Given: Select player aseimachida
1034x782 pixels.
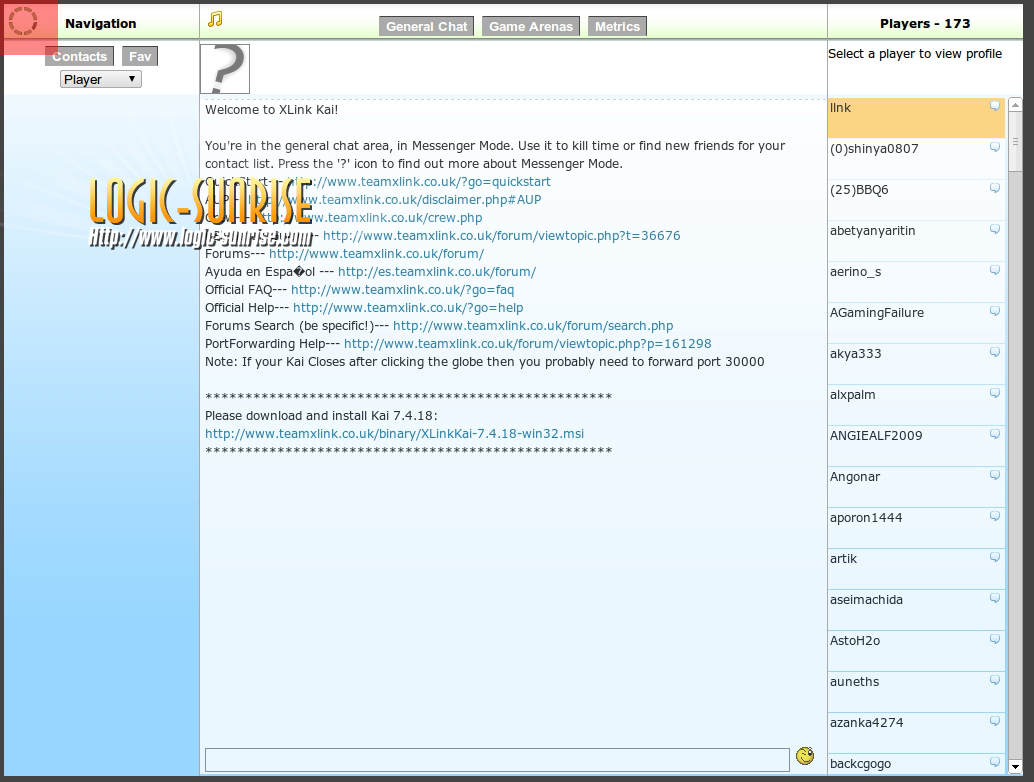Looking at the screenshot, I should point(917,610).
